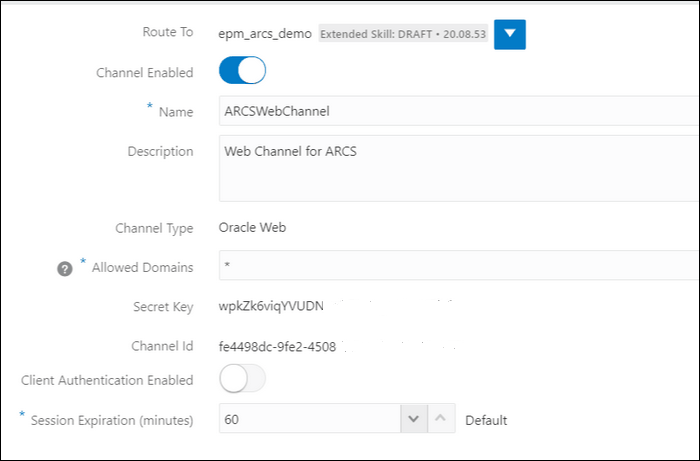Click the Name field containing ARCSWebChannel
The image size is (700, 461).
pos(458,111)
